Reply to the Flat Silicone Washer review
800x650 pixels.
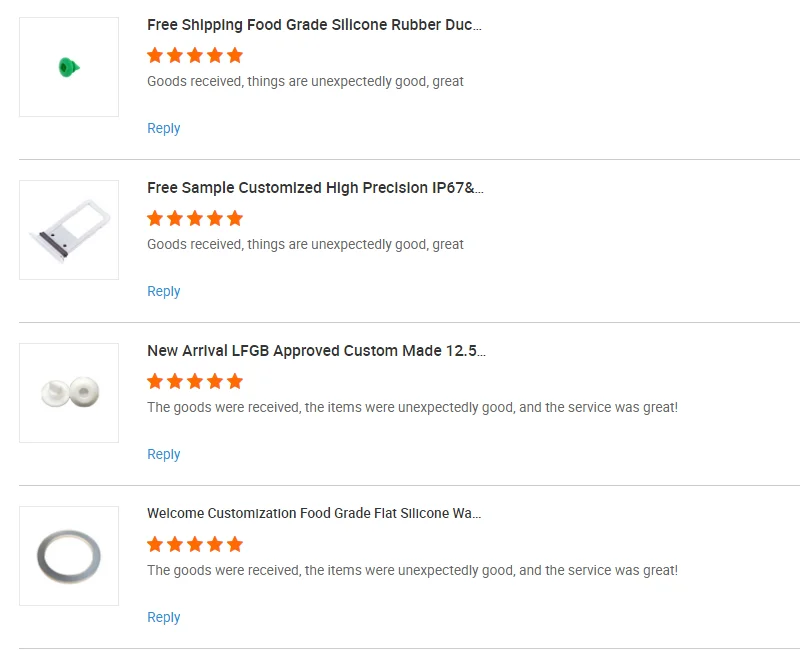tap(164, 617)
